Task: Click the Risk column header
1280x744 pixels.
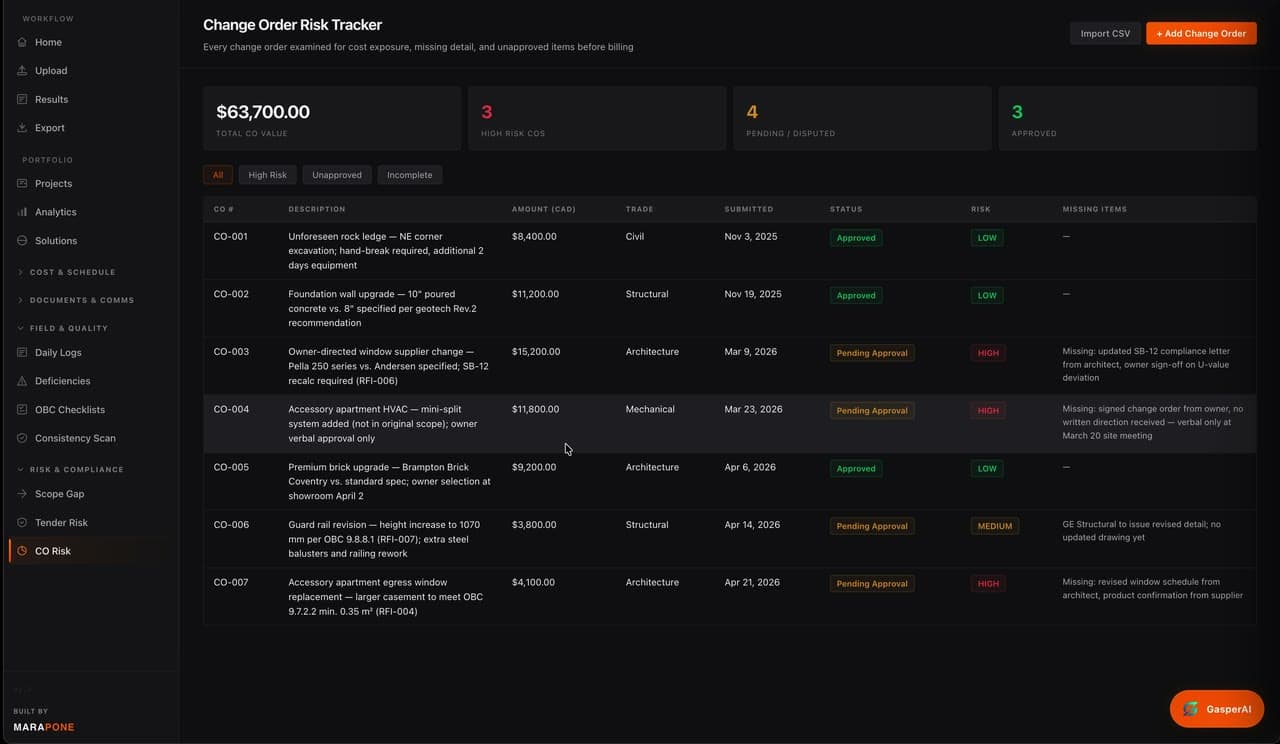Action: (980, 209)
